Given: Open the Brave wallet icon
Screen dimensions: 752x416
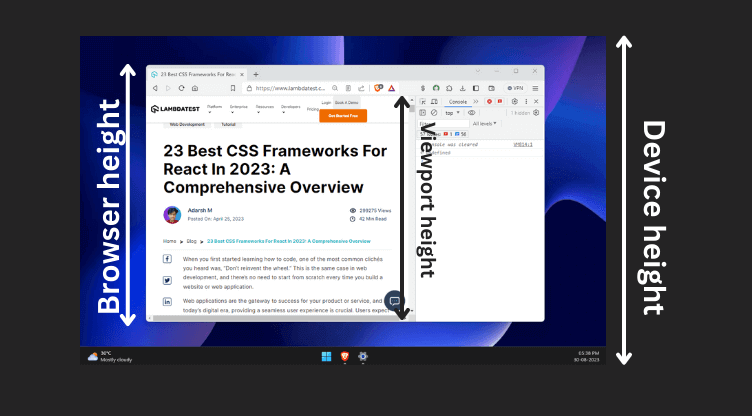Looking at the screenshot, I should click(x=491, y=88).
